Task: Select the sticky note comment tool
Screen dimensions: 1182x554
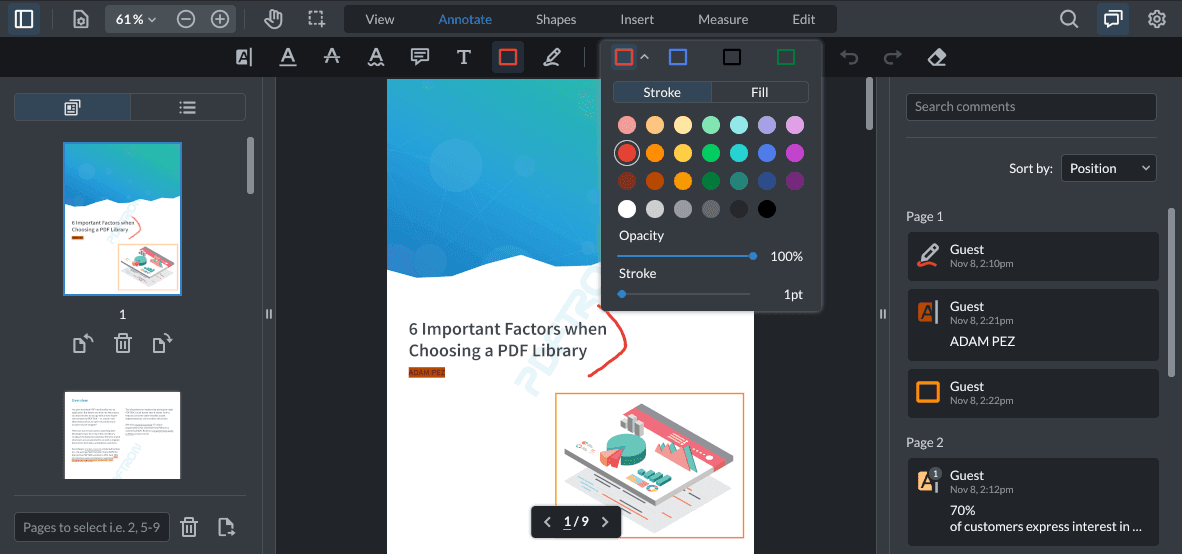Action: 420,57
